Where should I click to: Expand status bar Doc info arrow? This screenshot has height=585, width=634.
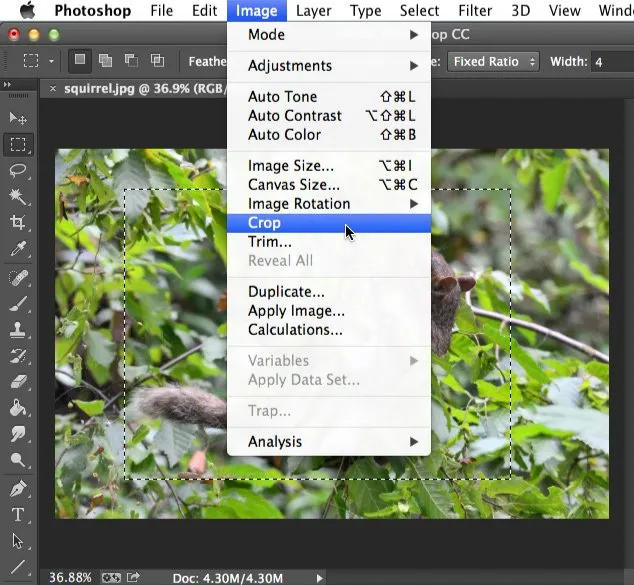click(320, 577)
